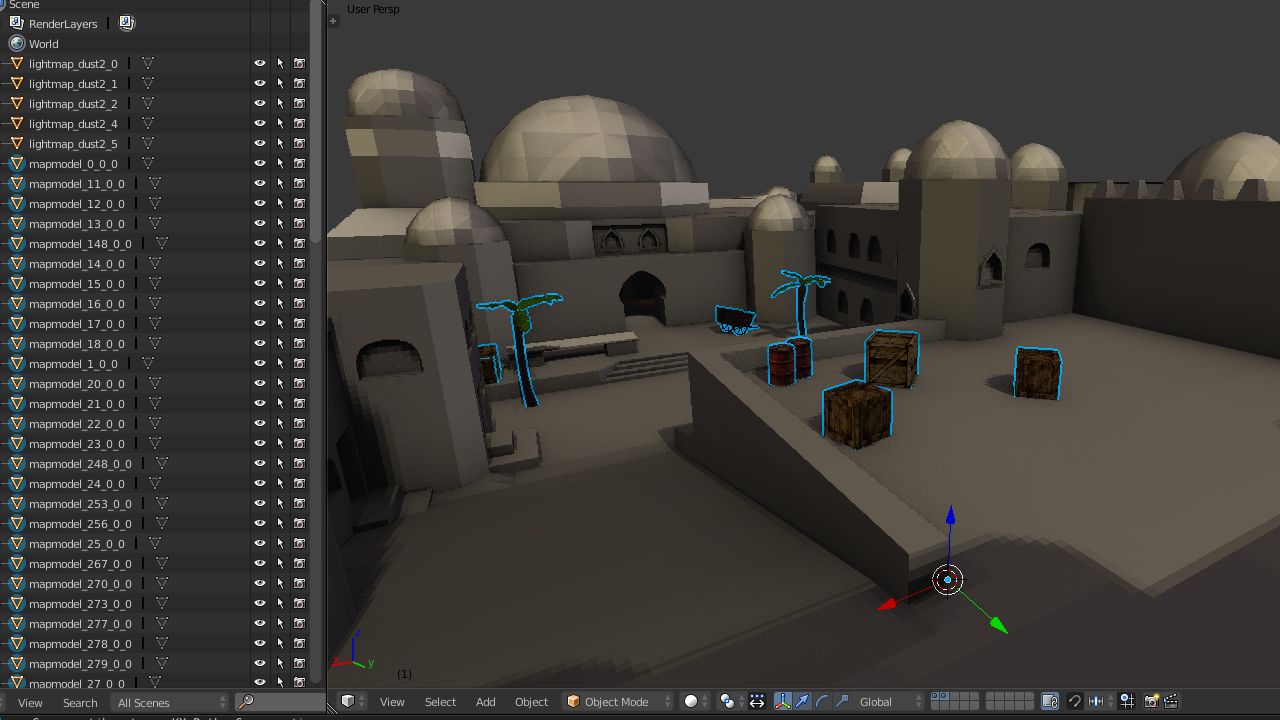The width and height of the screenshot is (1280, 720).
Task: Toggle selectability cursor for lightmap_dust2_2
Action: coord(280,103)
